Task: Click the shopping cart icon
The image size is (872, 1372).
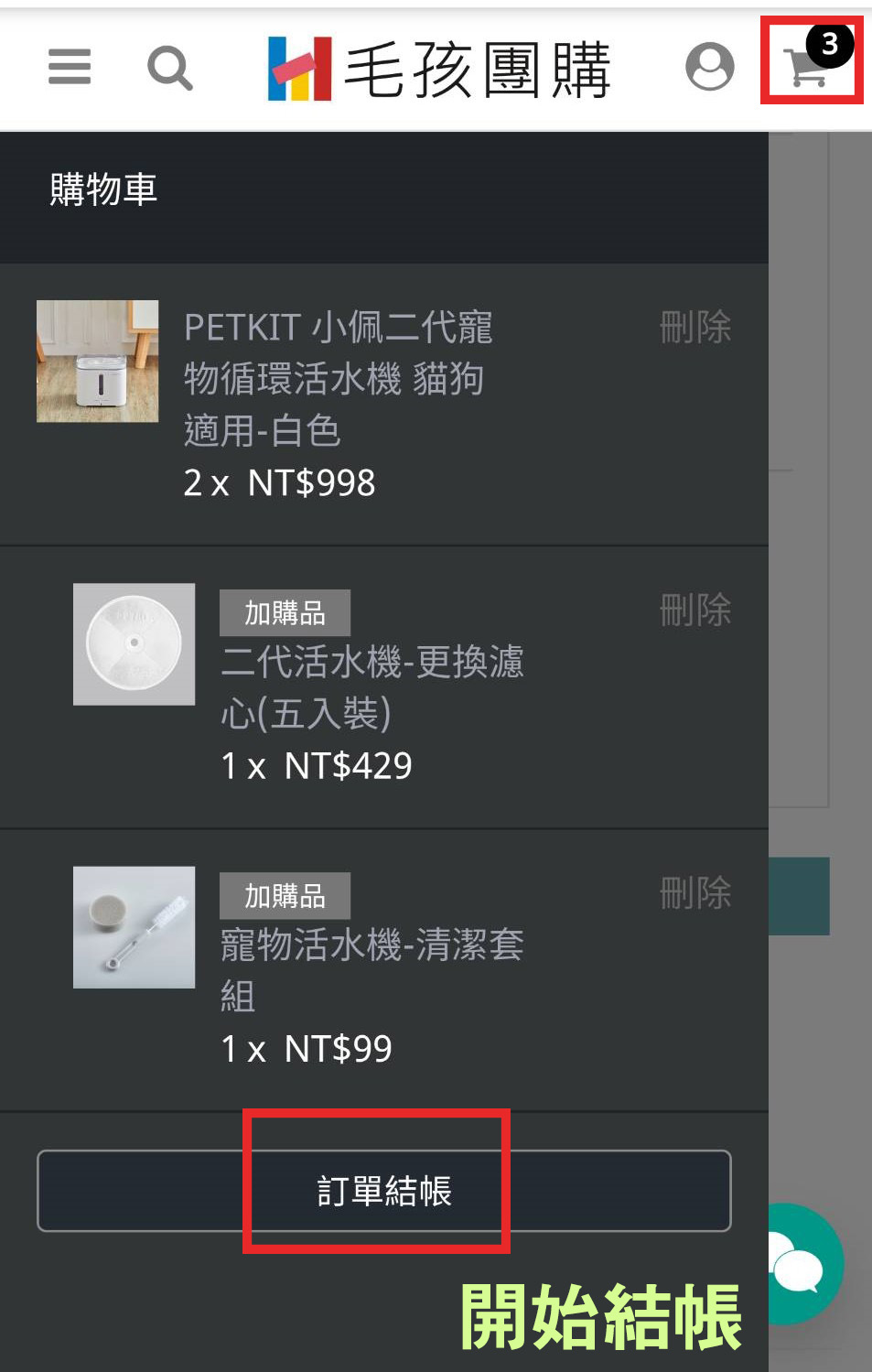Action: click(806, 68)
